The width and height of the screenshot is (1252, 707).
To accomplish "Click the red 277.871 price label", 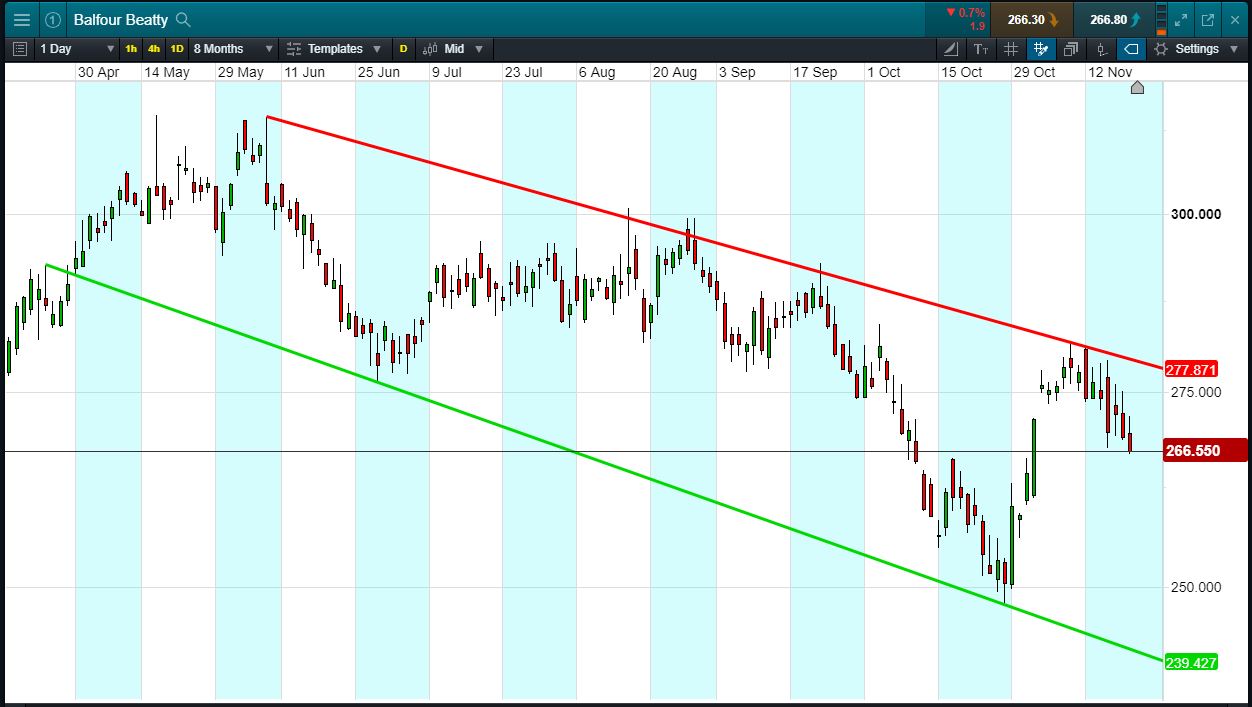I will click(1192, 369).
